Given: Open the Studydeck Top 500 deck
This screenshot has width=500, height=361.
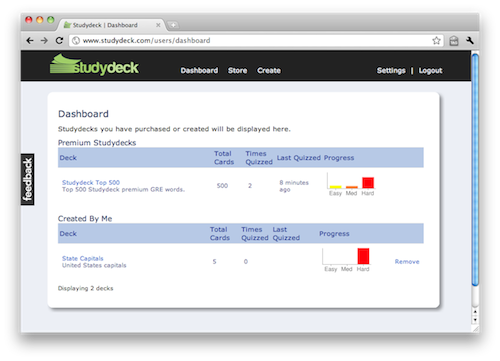Looking at the screenshot, I should (x=91, y=182).
